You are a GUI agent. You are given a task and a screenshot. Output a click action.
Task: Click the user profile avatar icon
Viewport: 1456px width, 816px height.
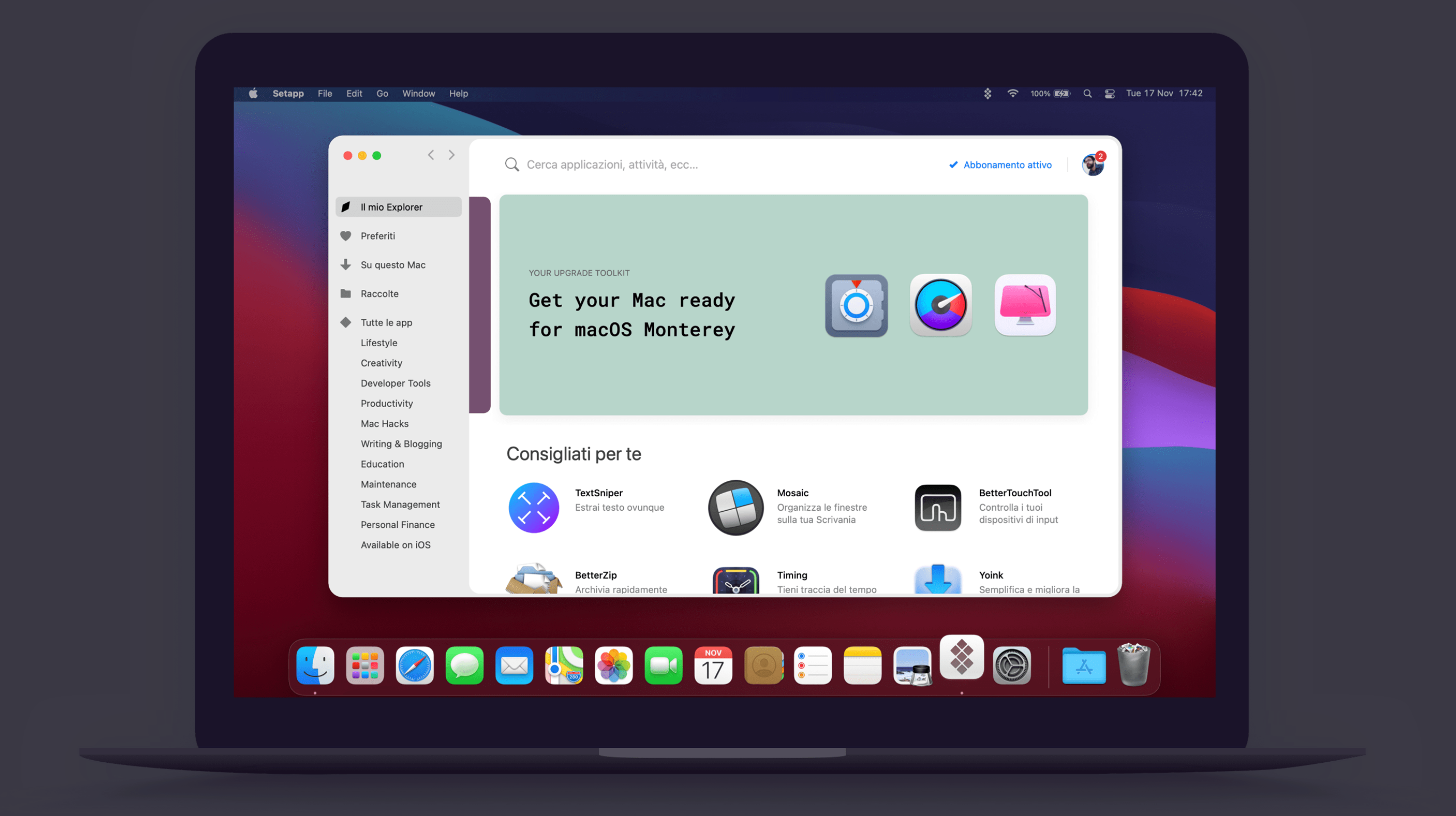1093,164
